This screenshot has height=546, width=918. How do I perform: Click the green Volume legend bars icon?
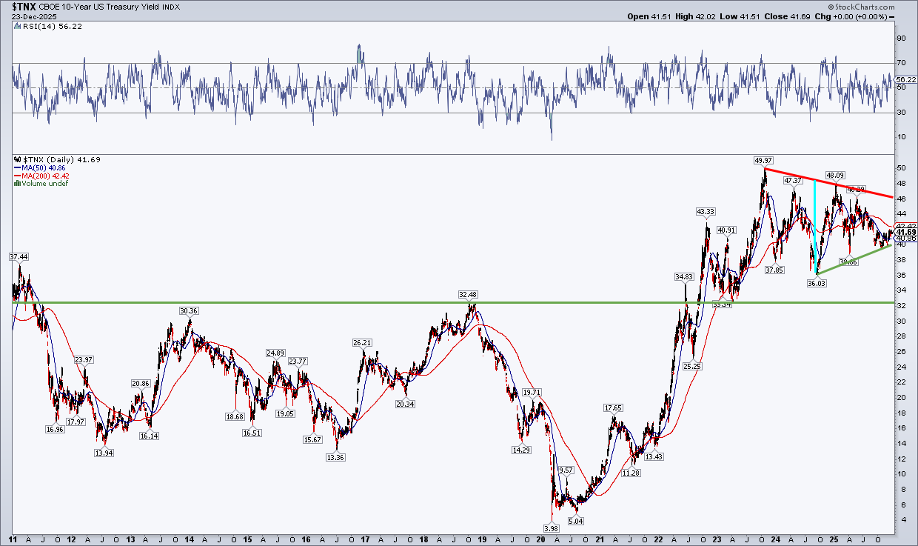[x=15, y=183]
